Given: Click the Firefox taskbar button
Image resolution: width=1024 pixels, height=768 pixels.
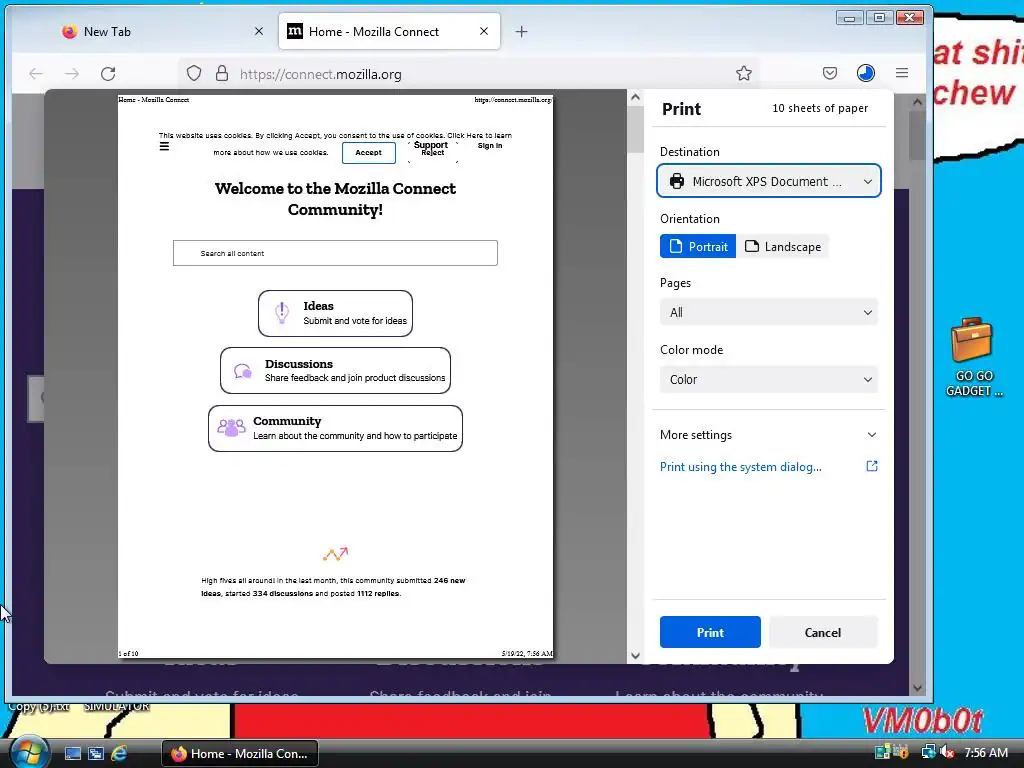Looking at the screenshot, I should point(240,754).
